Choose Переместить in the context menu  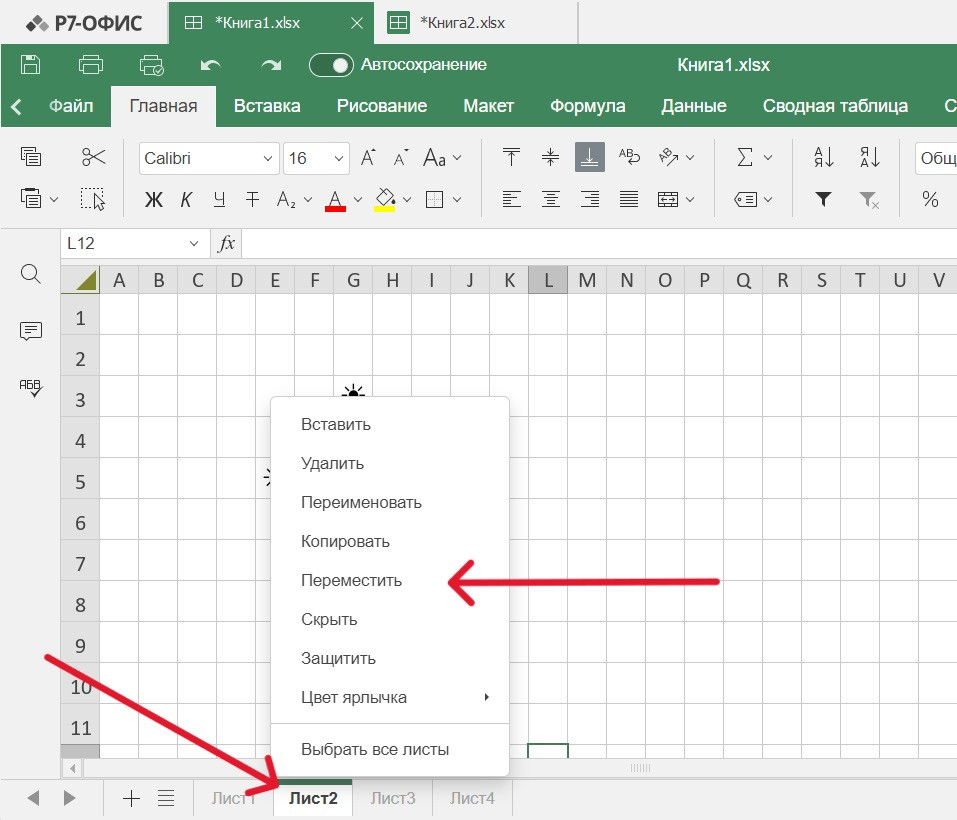(x=351, y=580)
